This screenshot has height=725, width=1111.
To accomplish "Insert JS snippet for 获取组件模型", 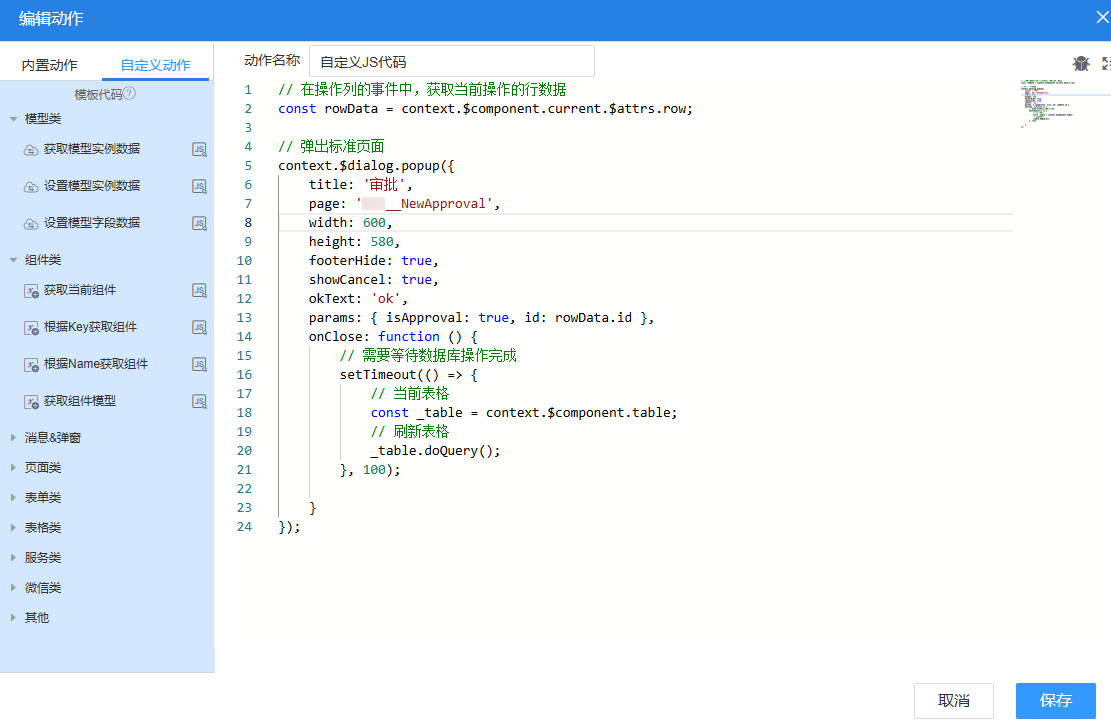I will [x=199, y=401].
